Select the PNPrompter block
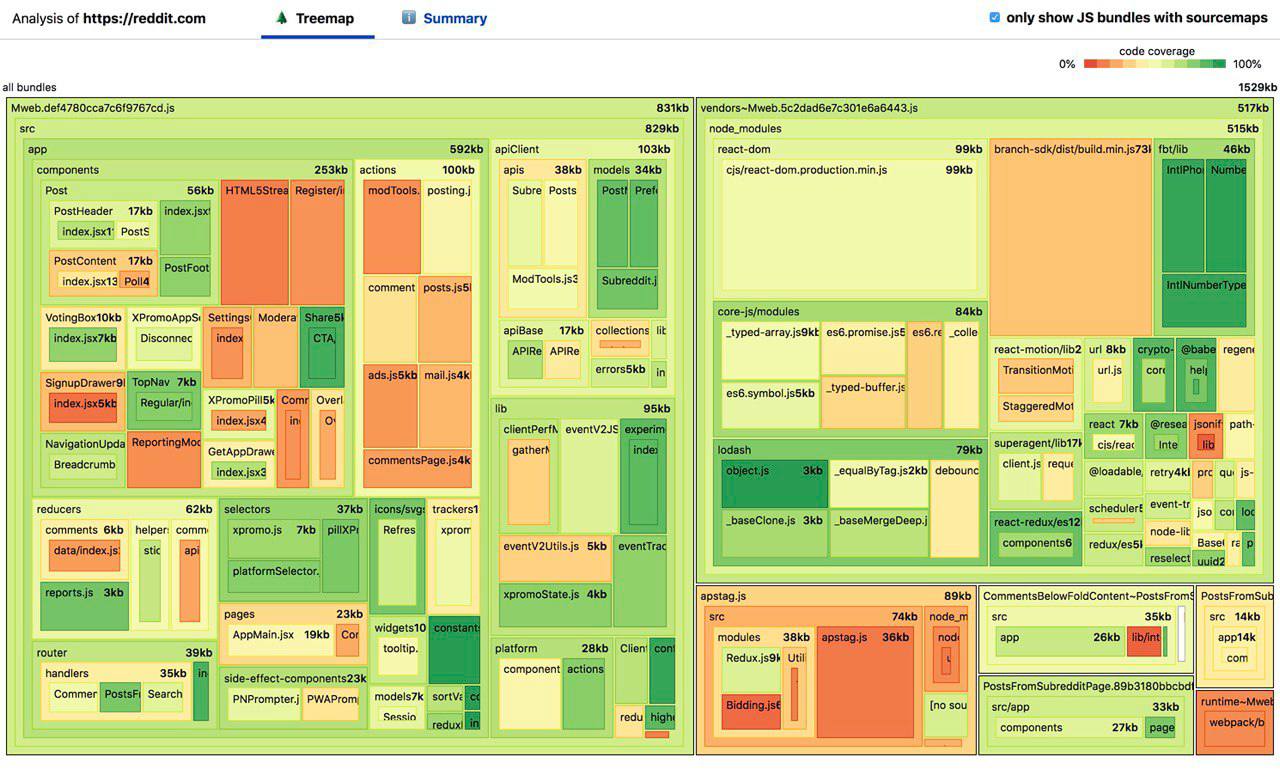 point(264,704)
